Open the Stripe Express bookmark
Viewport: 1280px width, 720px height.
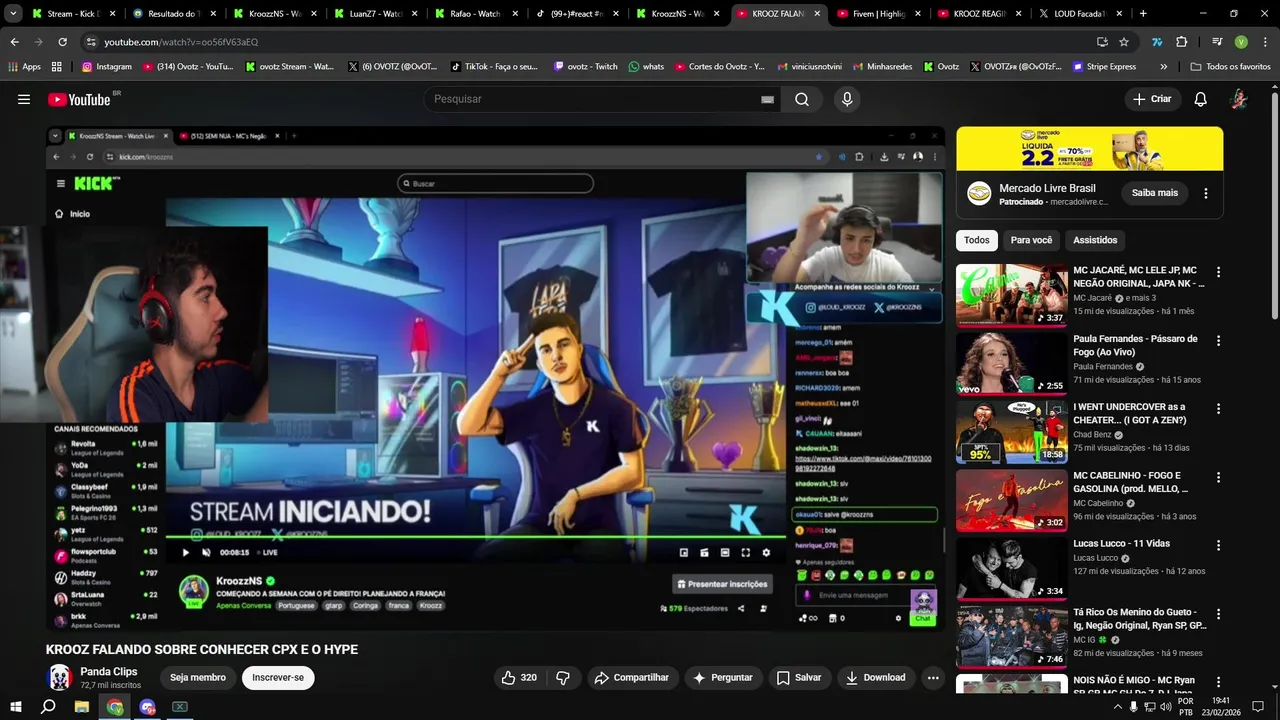1104,66
